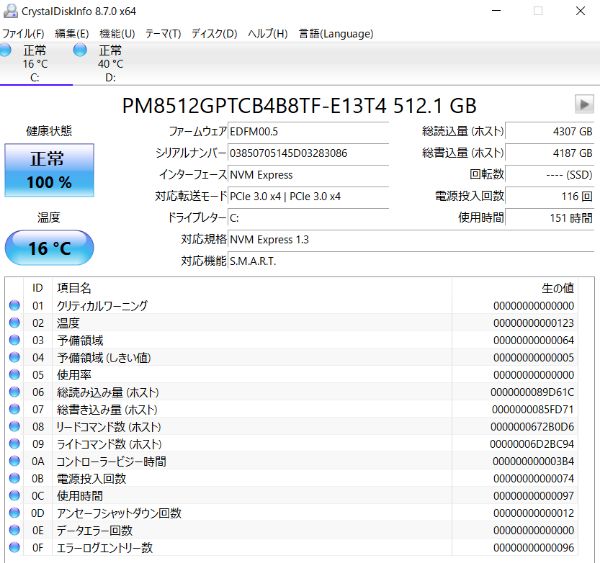Click the features field S.M.A.R.T.
600x563 pixels.
pos(411,261)
